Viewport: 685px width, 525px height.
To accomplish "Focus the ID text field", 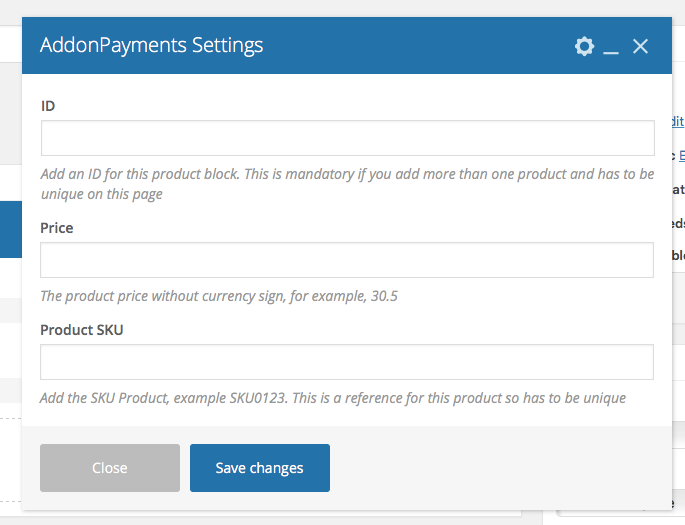I will [x=348, y=138].
